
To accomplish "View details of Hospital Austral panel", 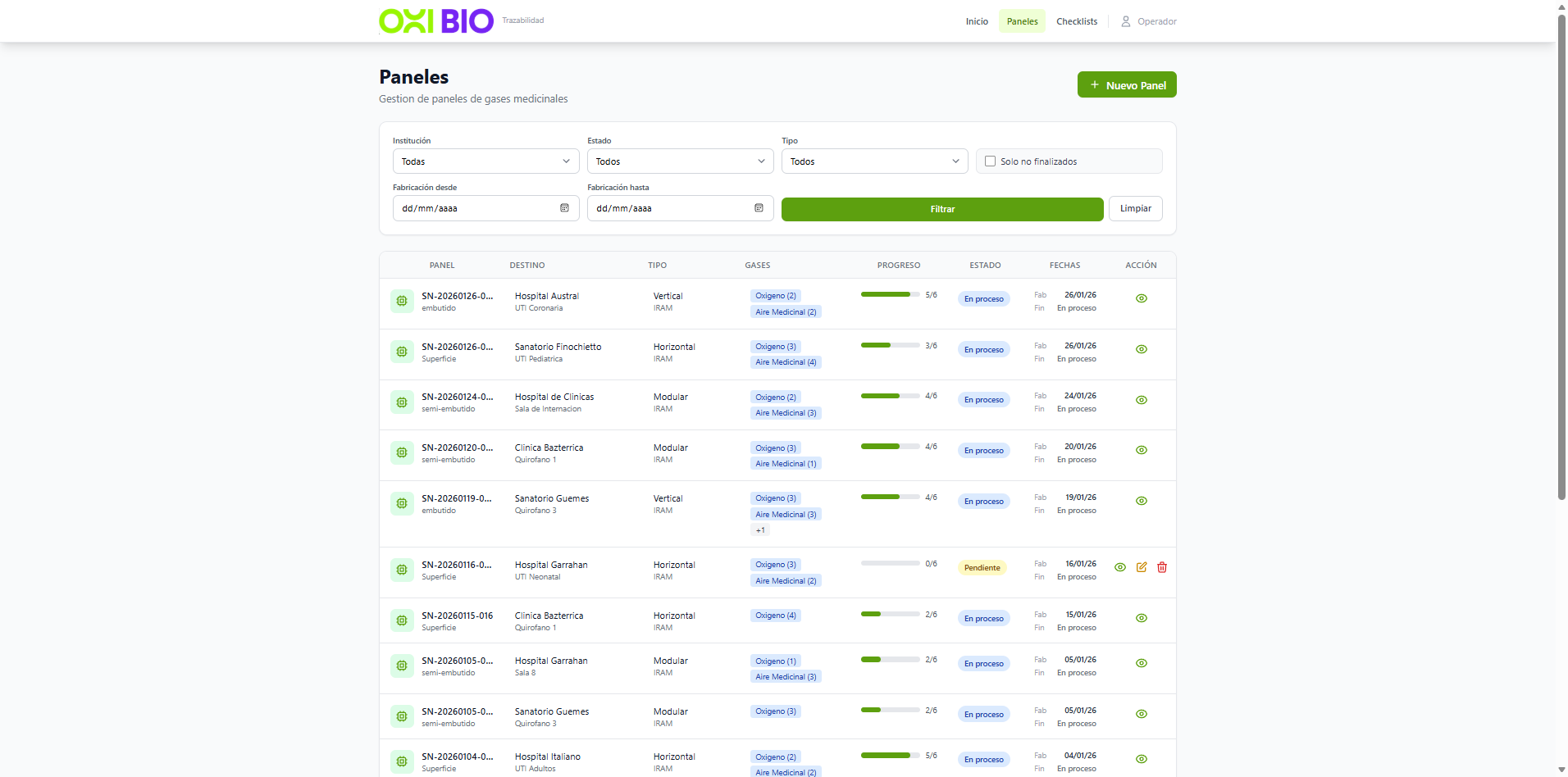I will coord(1141,298).
